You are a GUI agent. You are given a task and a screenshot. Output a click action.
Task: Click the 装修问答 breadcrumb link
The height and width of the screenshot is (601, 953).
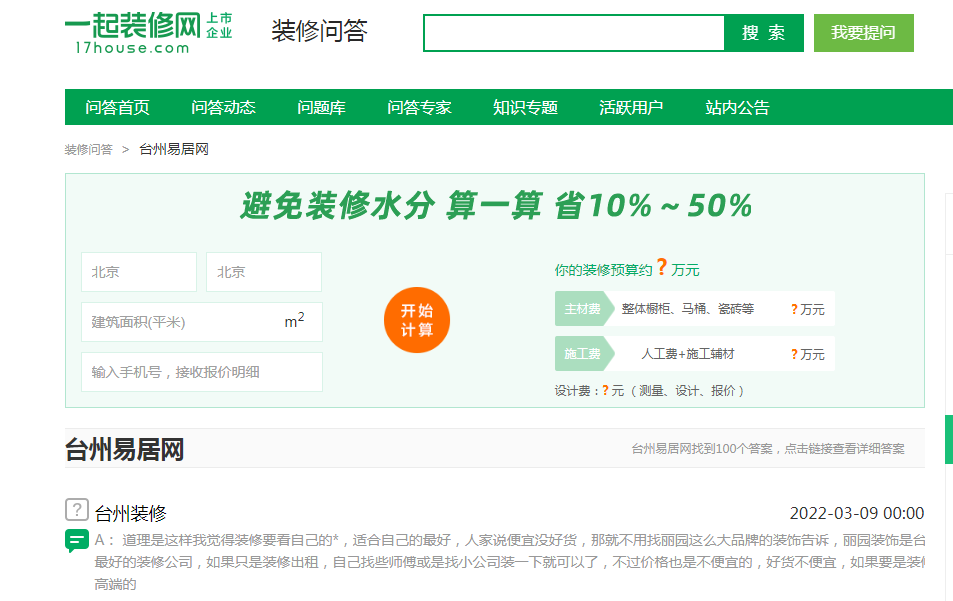pyautogui.click(x=89, y=149)
